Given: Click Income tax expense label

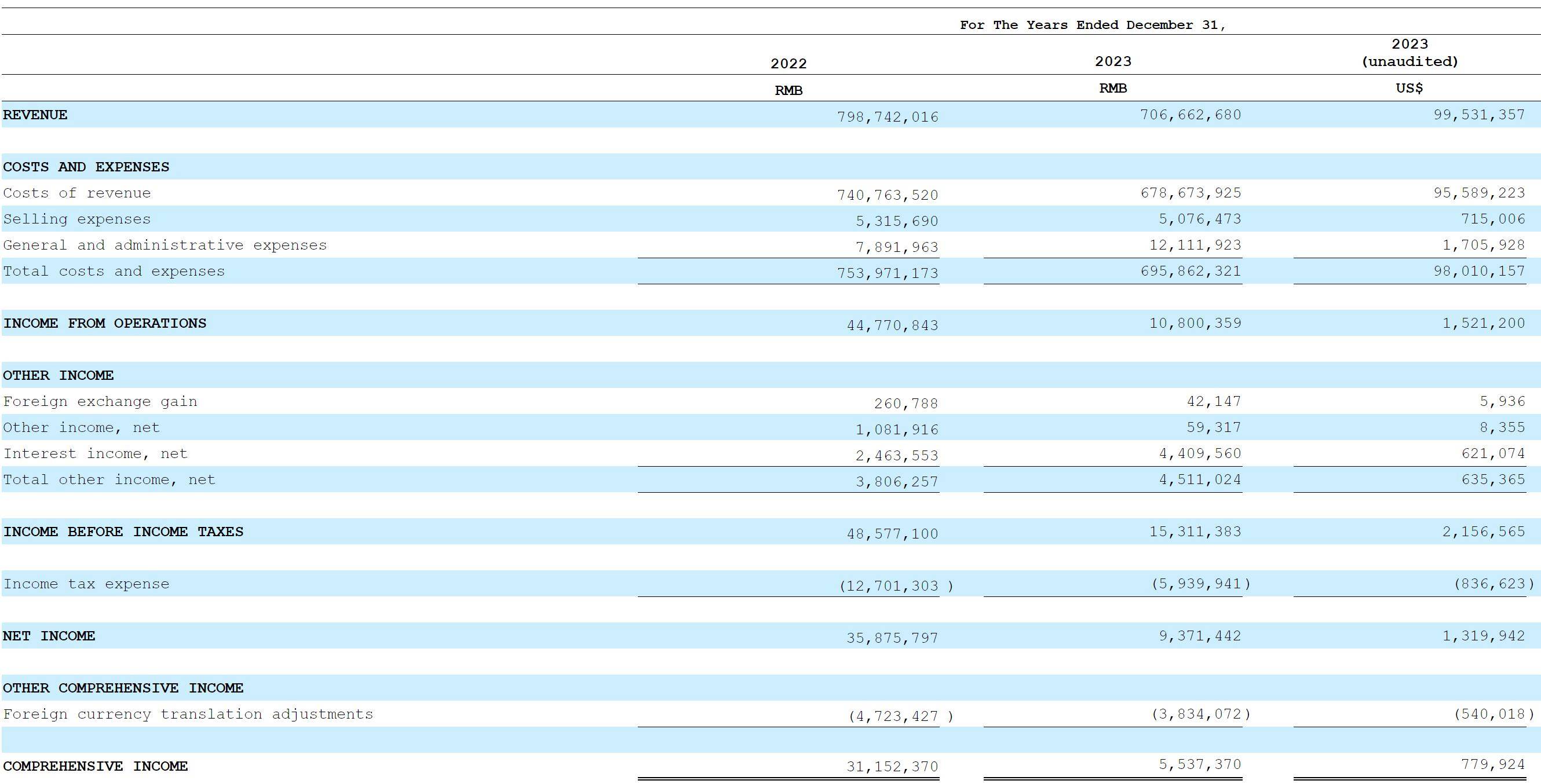Looking at the screenshot, I should pos(86,584).
